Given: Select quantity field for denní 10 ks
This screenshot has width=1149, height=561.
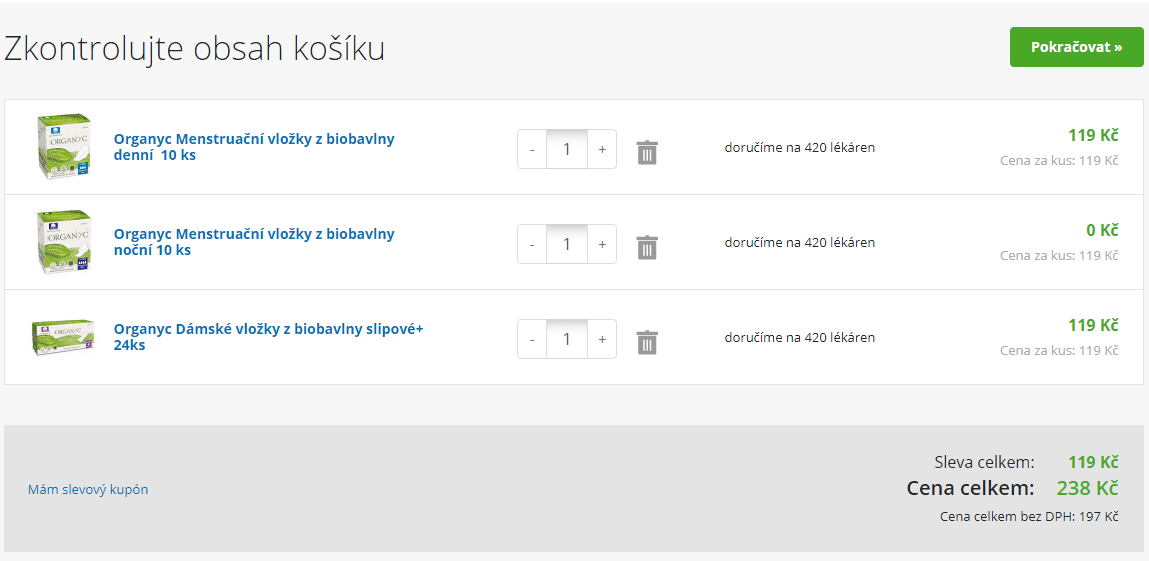Looking at the screenshot, I should click(566, 149).
